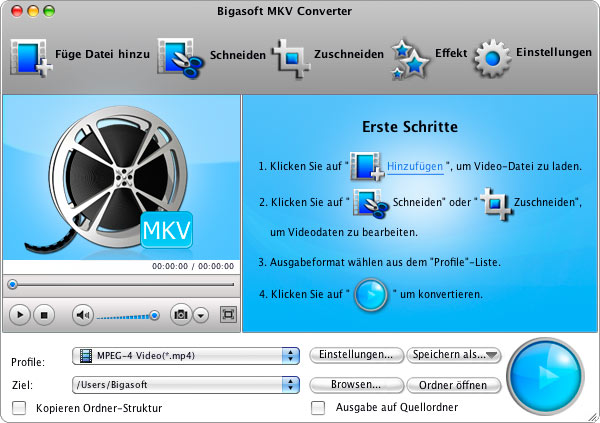600x423 pixels.
Task: Click the small convert icon in step 4
Action: [371, 295]
